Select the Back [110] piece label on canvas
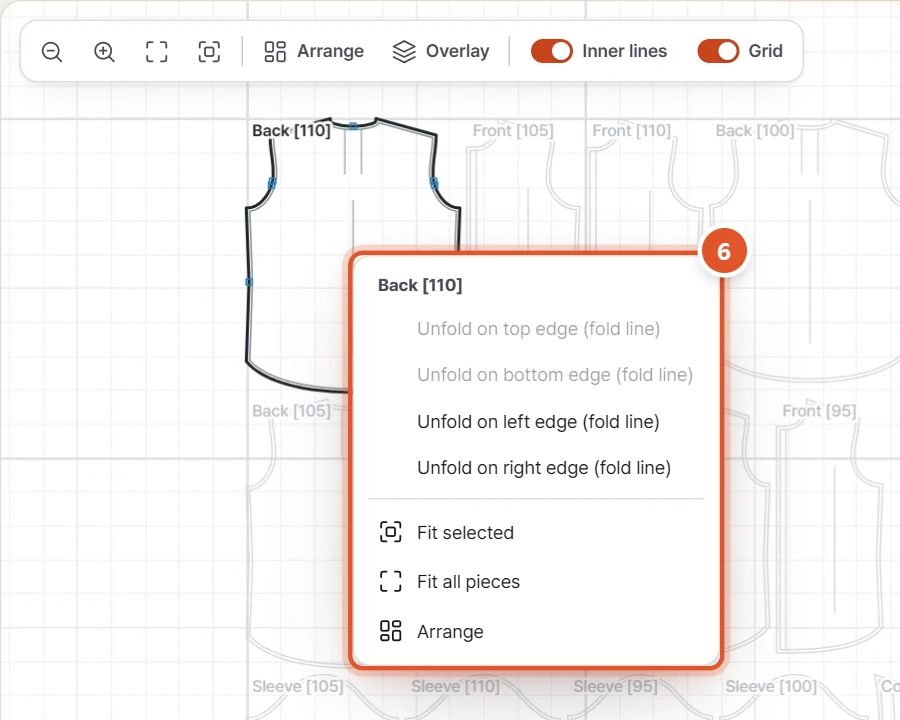The image size is (900, 720). [291, 130]
